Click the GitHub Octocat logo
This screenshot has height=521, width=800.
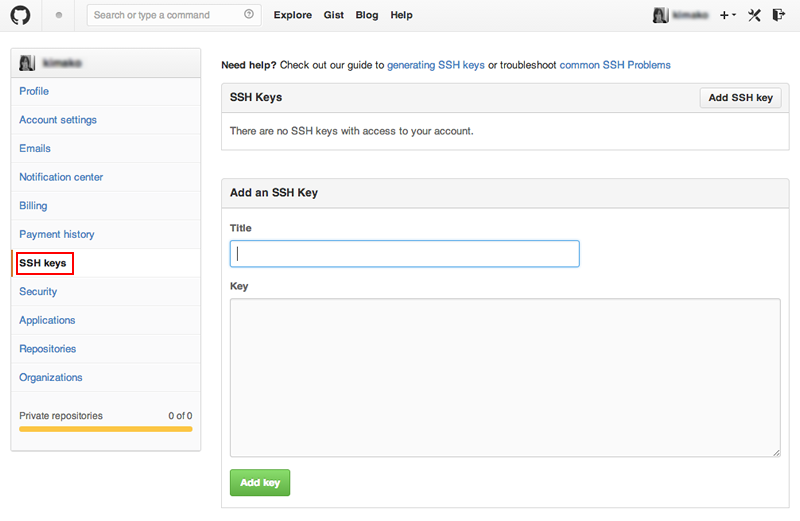click(x=21, y=15)
